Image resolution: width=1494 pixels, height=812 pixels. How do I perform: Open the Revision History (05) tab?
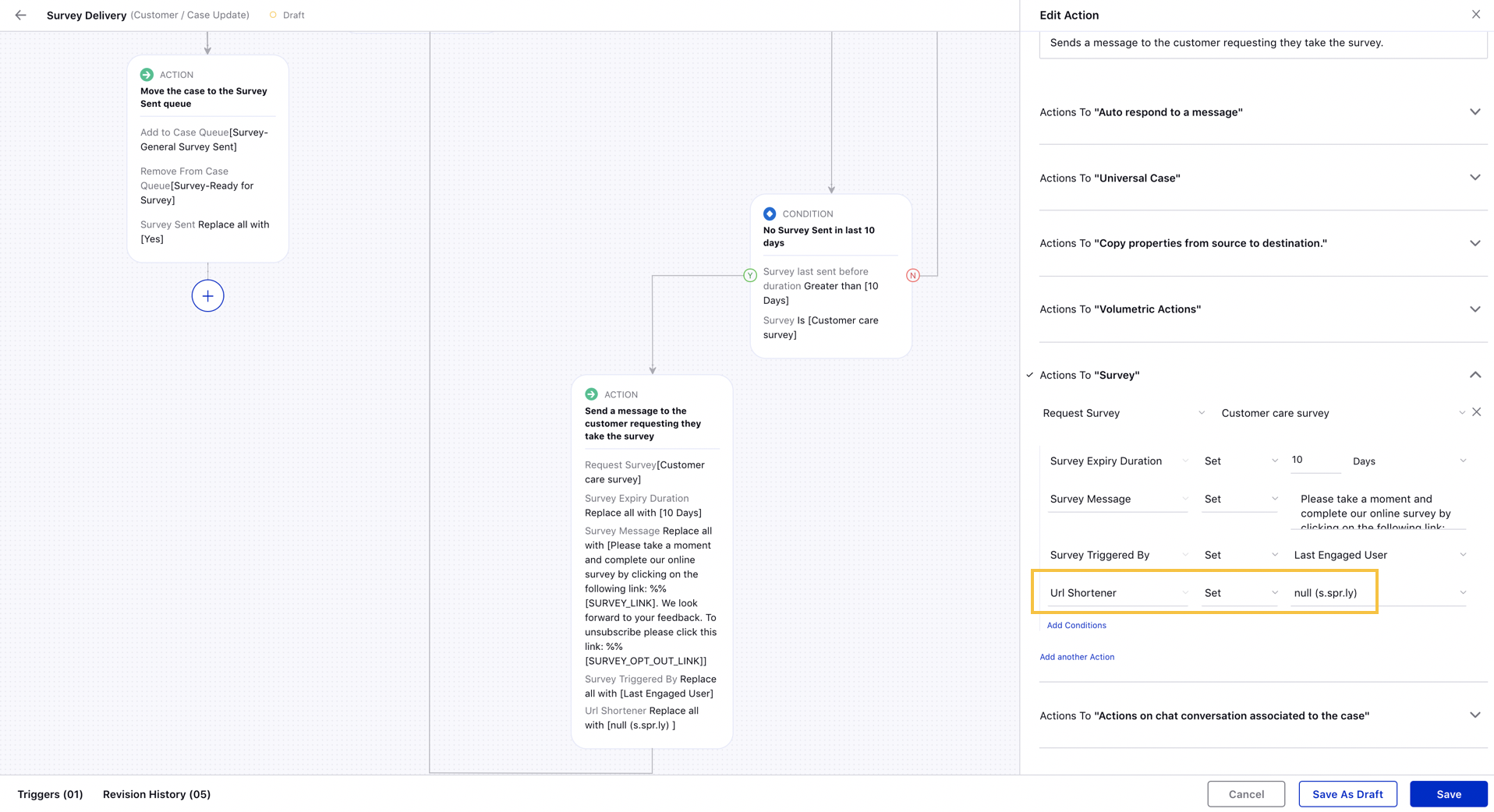pos(157,794)
